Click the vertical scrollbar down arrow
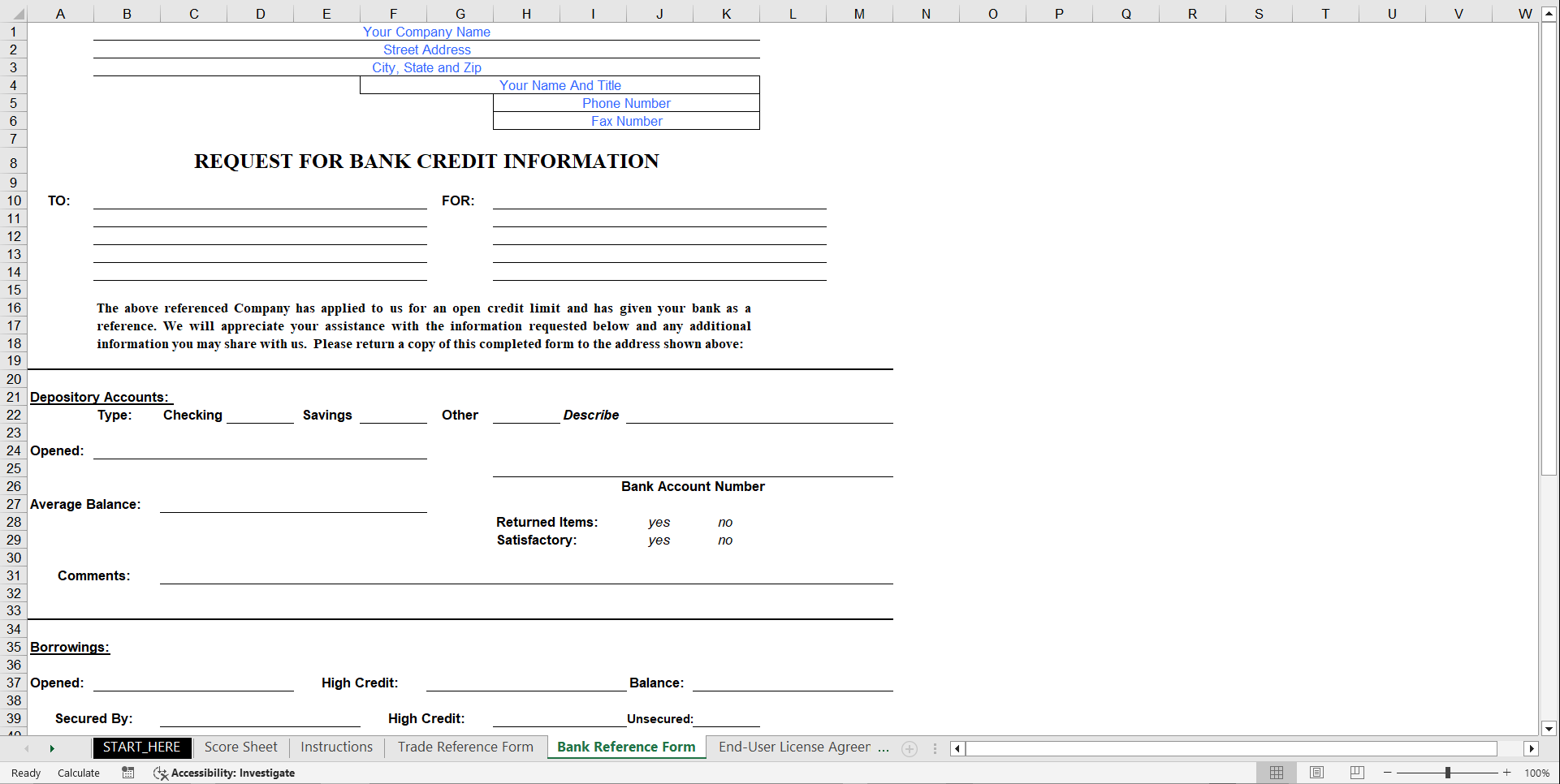This screenshot has width=1560, height=784. click(1549, 728)
